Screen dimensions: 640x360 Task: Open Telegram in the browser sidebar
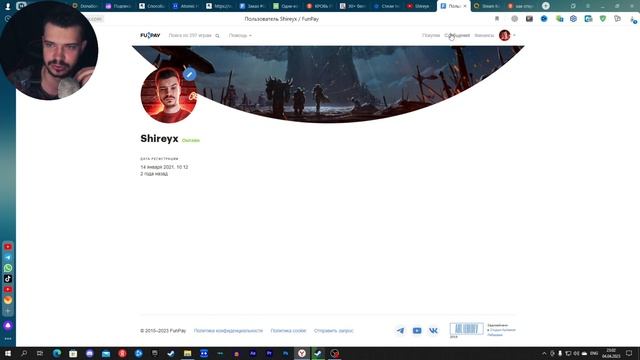[8, 258]
